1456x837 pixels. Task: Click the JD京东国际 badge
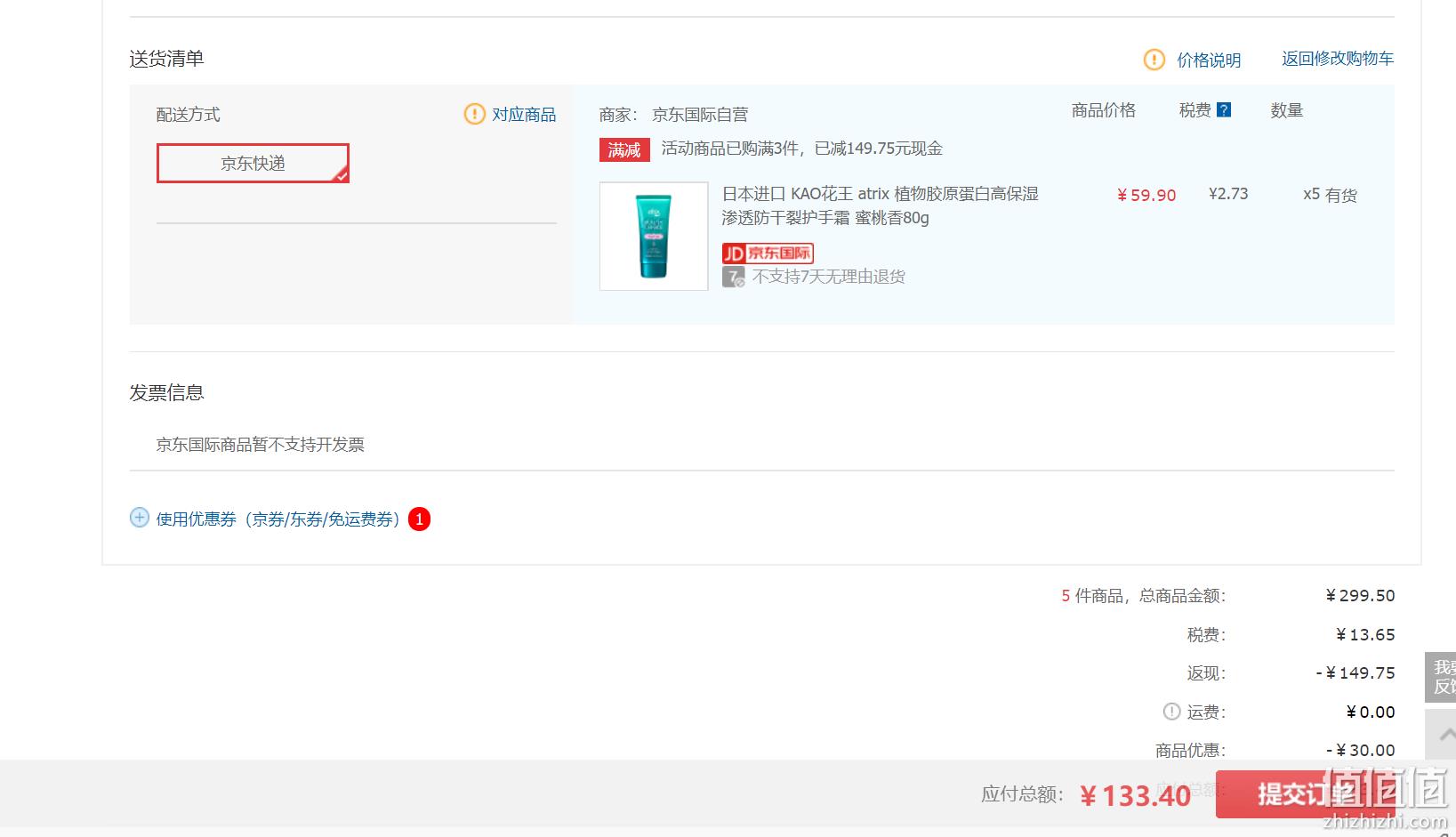click(768, 254)
